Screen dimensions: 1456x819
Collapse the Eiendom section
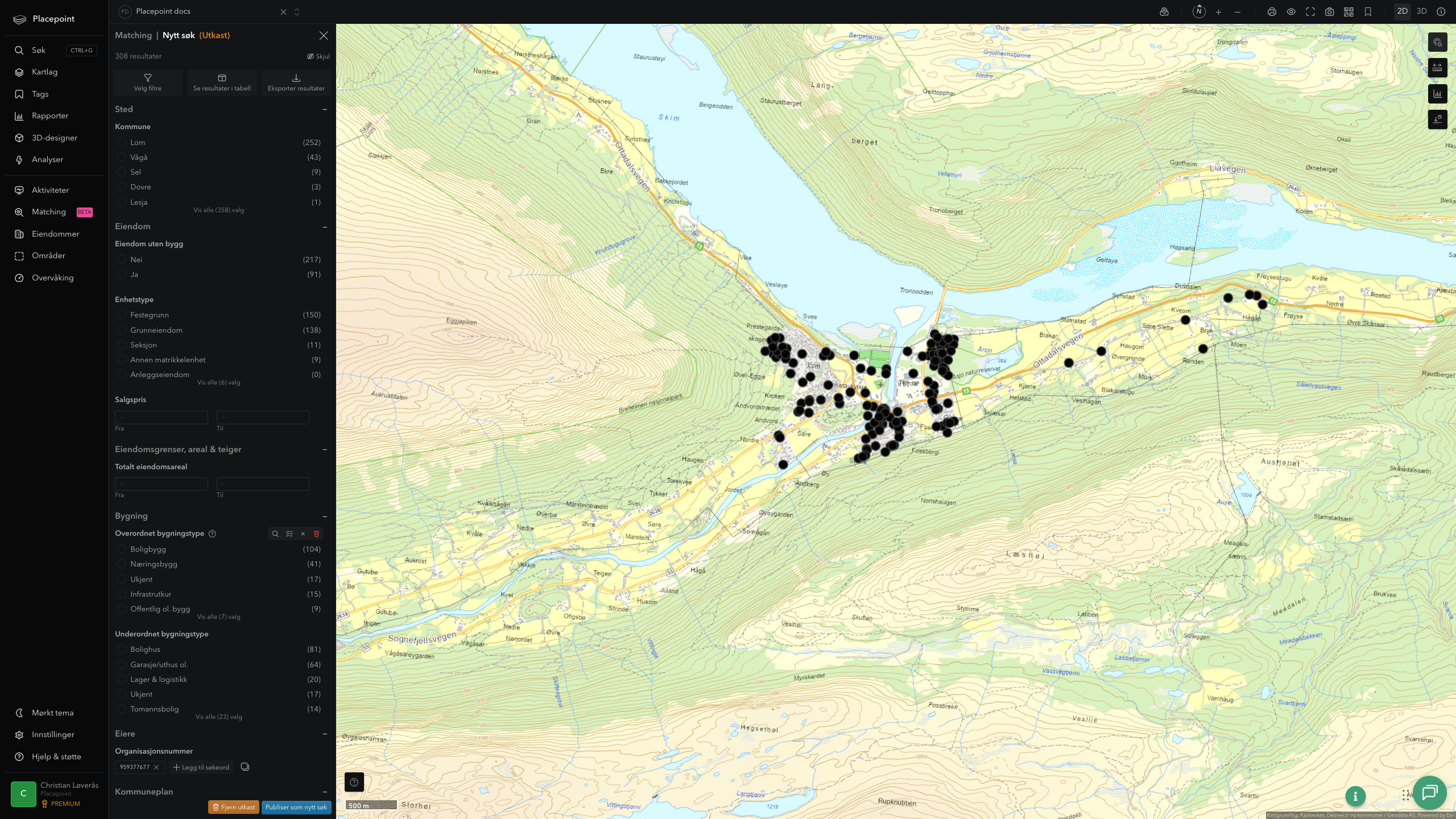325,227
